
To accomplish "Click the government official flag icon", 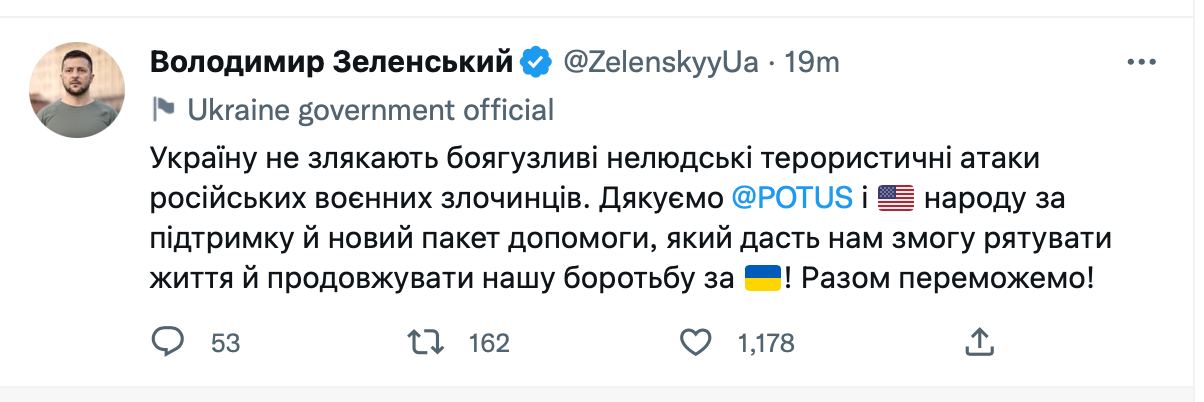I will [164, 108].
